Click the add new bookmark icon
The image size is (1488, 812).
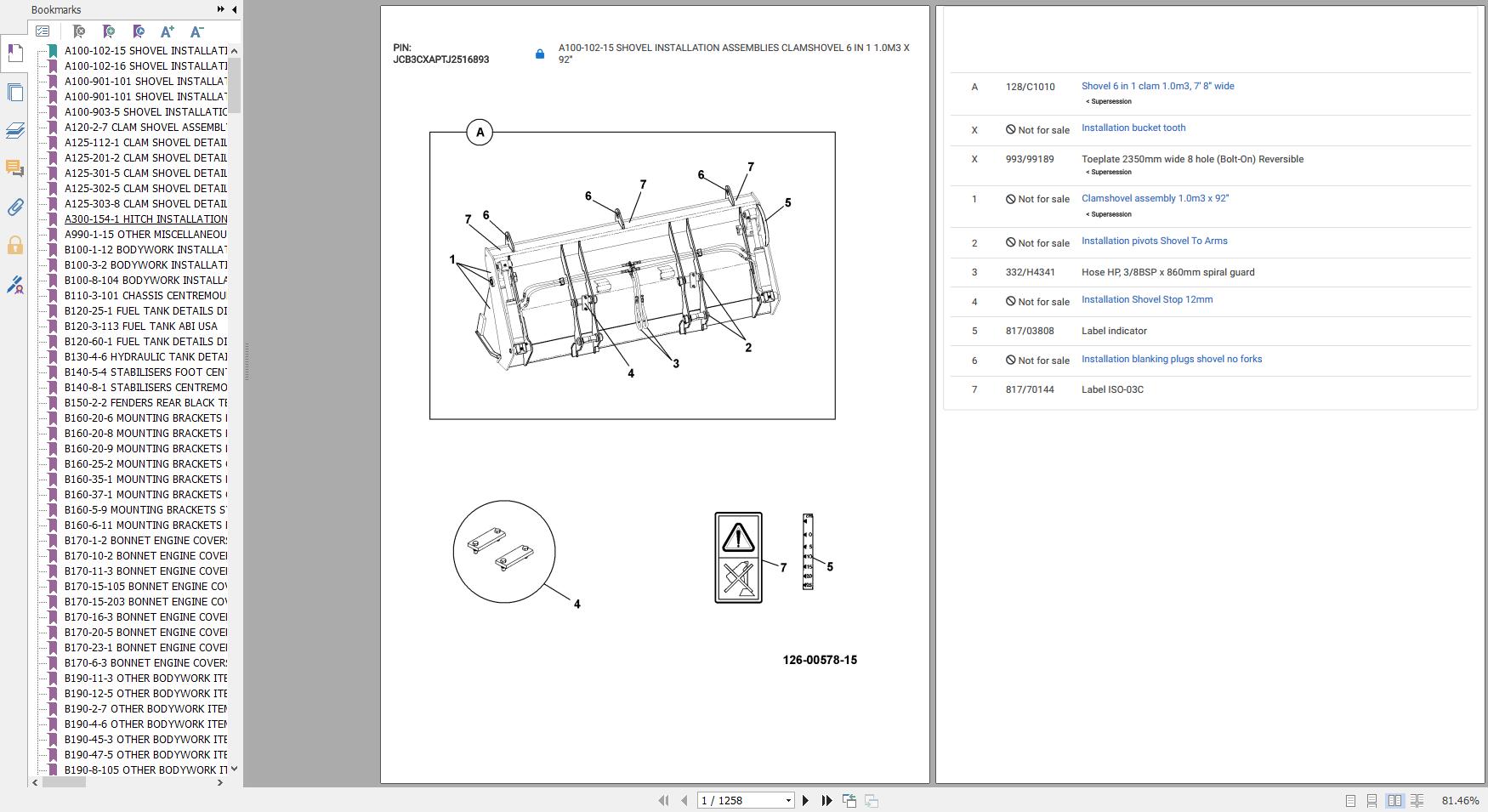pyautogui.click(x=109, y=31)
